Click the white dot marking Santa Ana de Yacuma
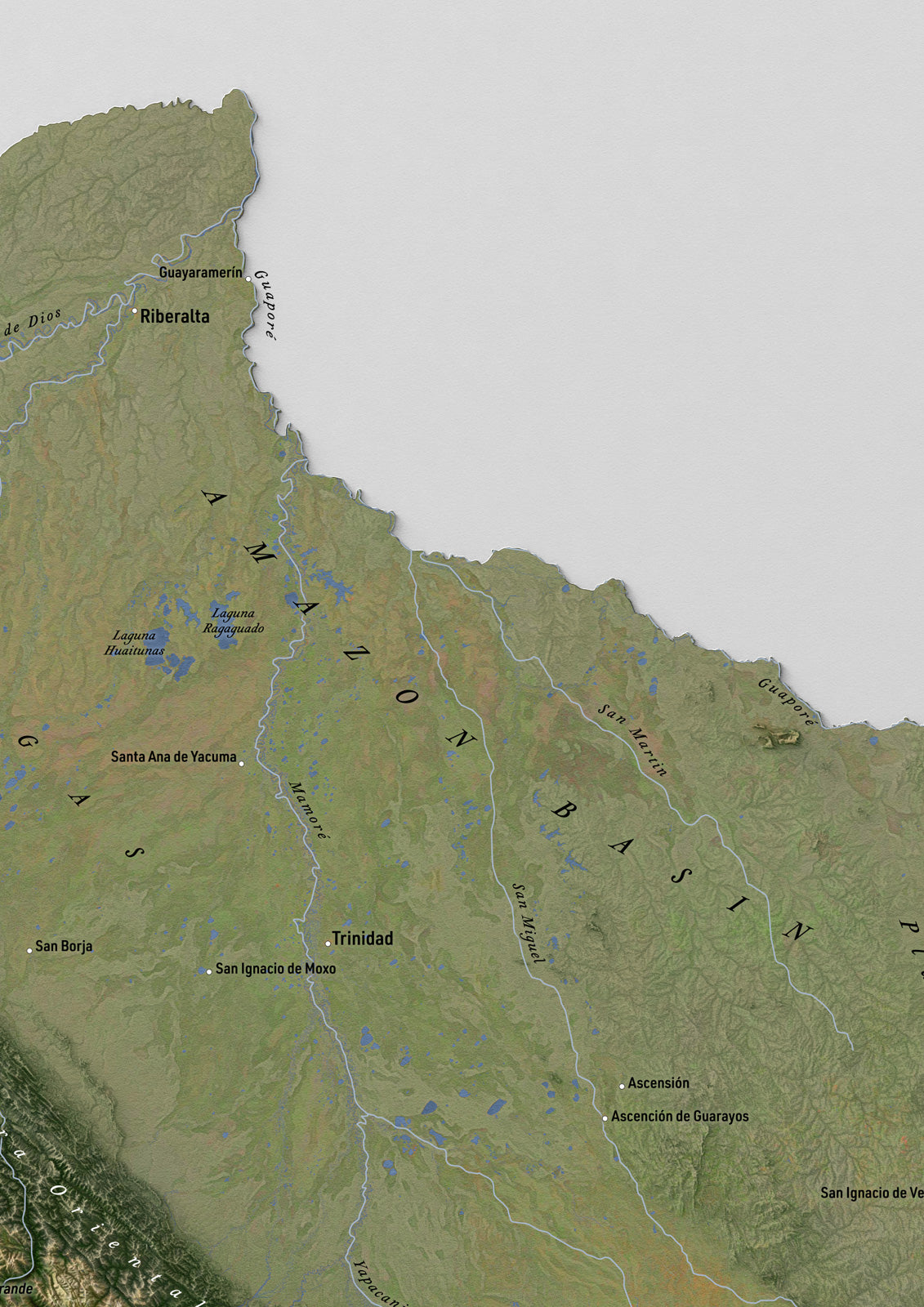 tap(241, 763)
